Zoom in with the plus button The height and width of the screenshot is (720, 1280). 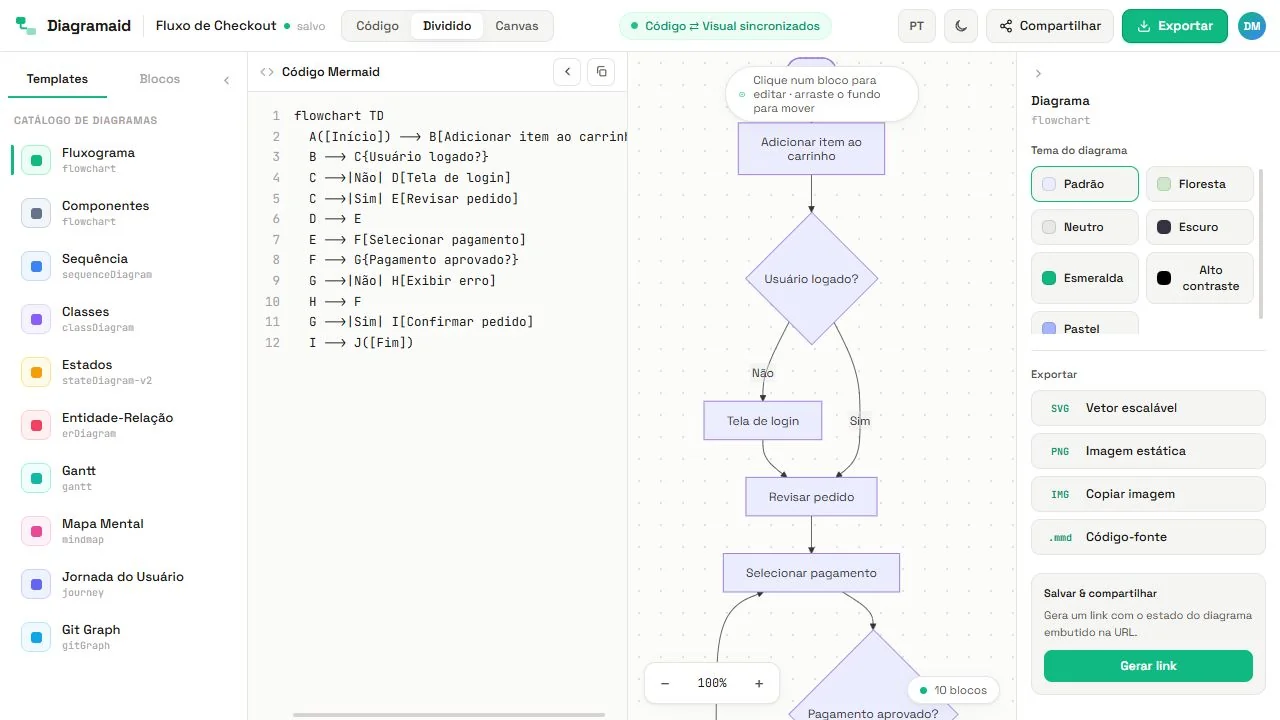[x=759, y=684]
